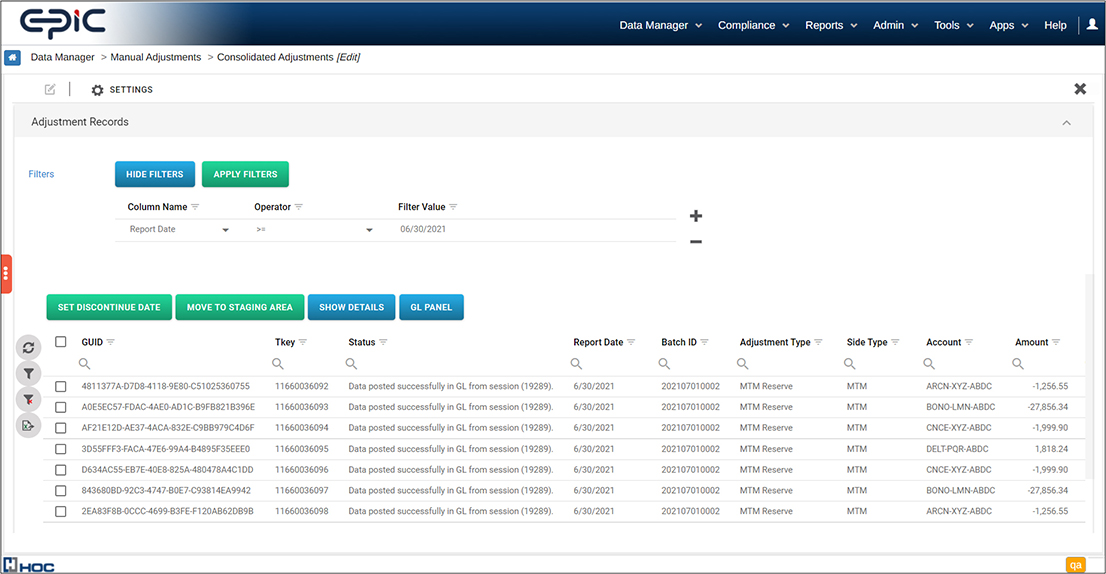This screenshot has width=1106, height=574.
Task: Open the Compliance menu
Action: (753, 25)
